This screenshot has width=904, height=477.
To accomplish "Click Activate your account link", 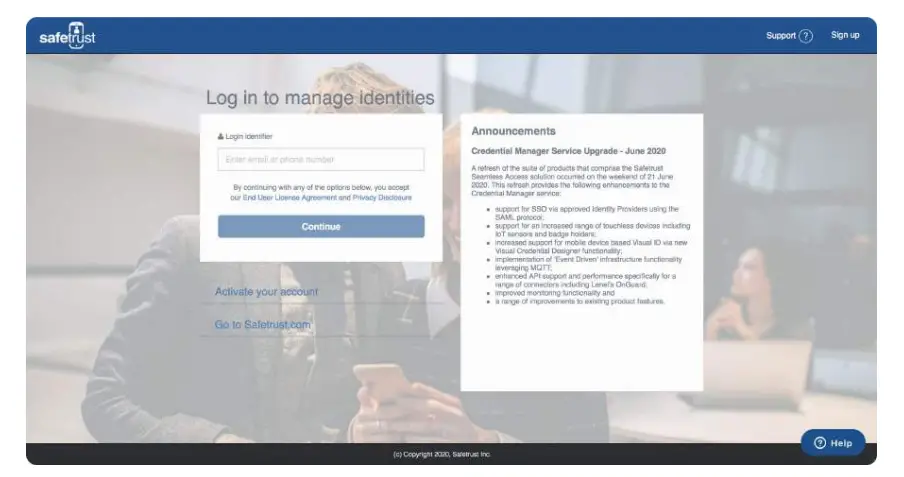I will point(266,291).
